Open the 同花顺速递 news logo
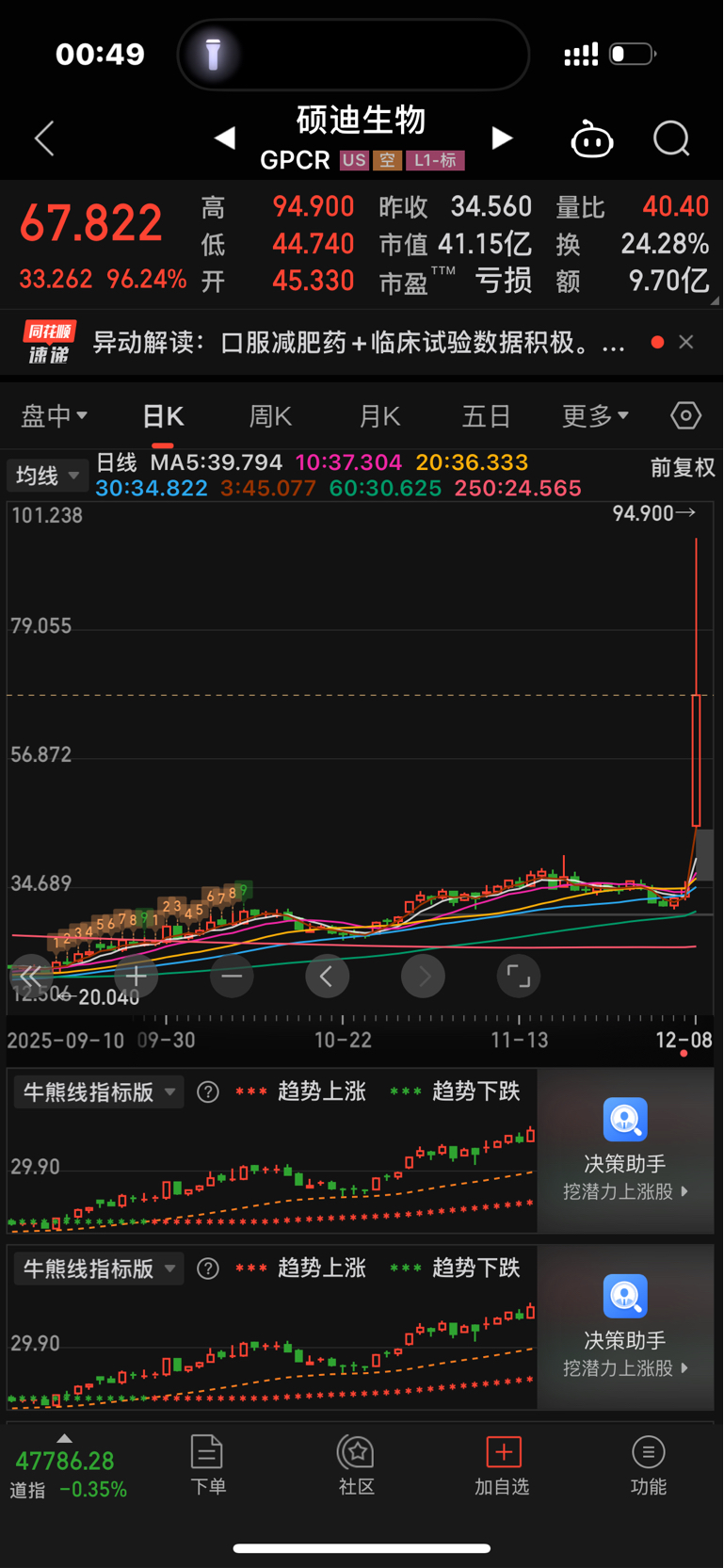 (x=49, y=342)
